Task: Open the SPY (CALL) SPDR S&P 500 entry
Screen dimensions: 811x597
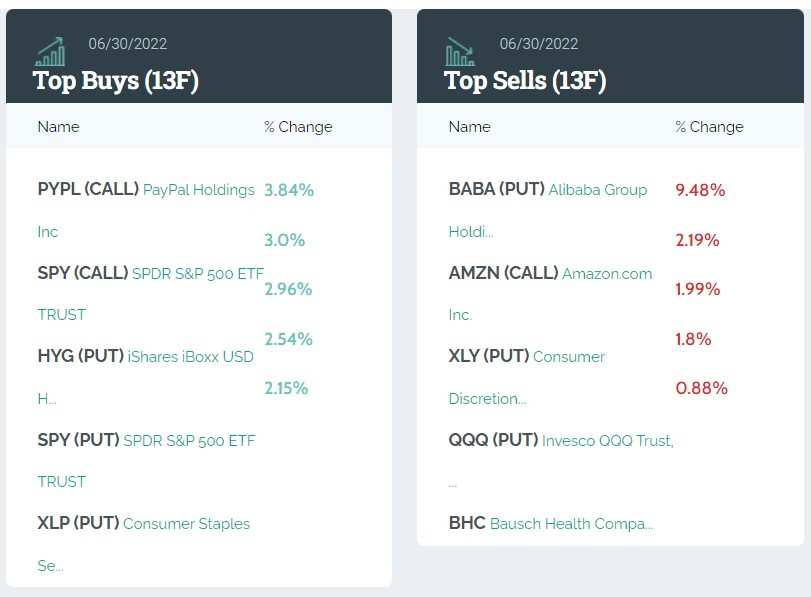Action: pyautogui.click(x=151, y=293)
